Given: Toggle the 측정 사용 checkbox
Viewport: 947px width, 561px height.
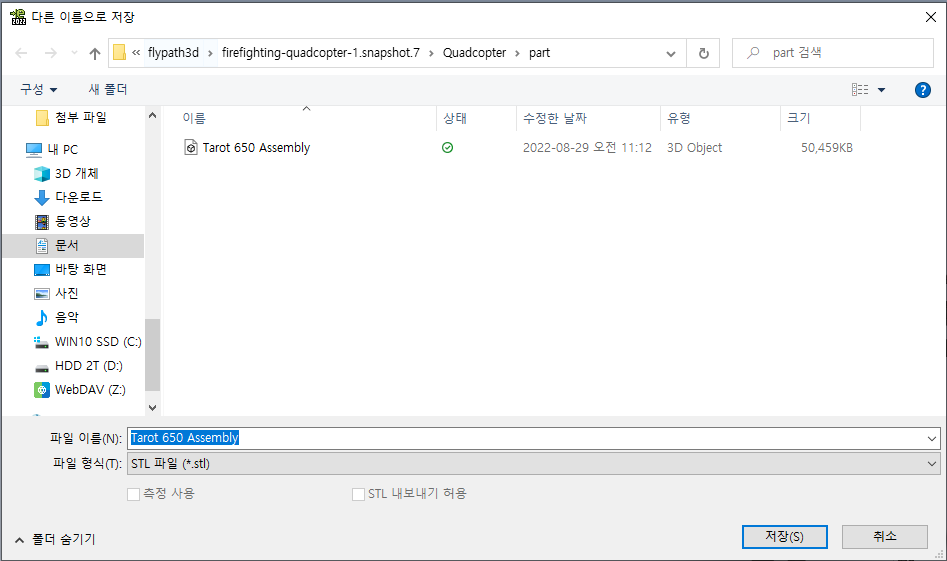Looking at the screenshot, I should tap(133, 495).
